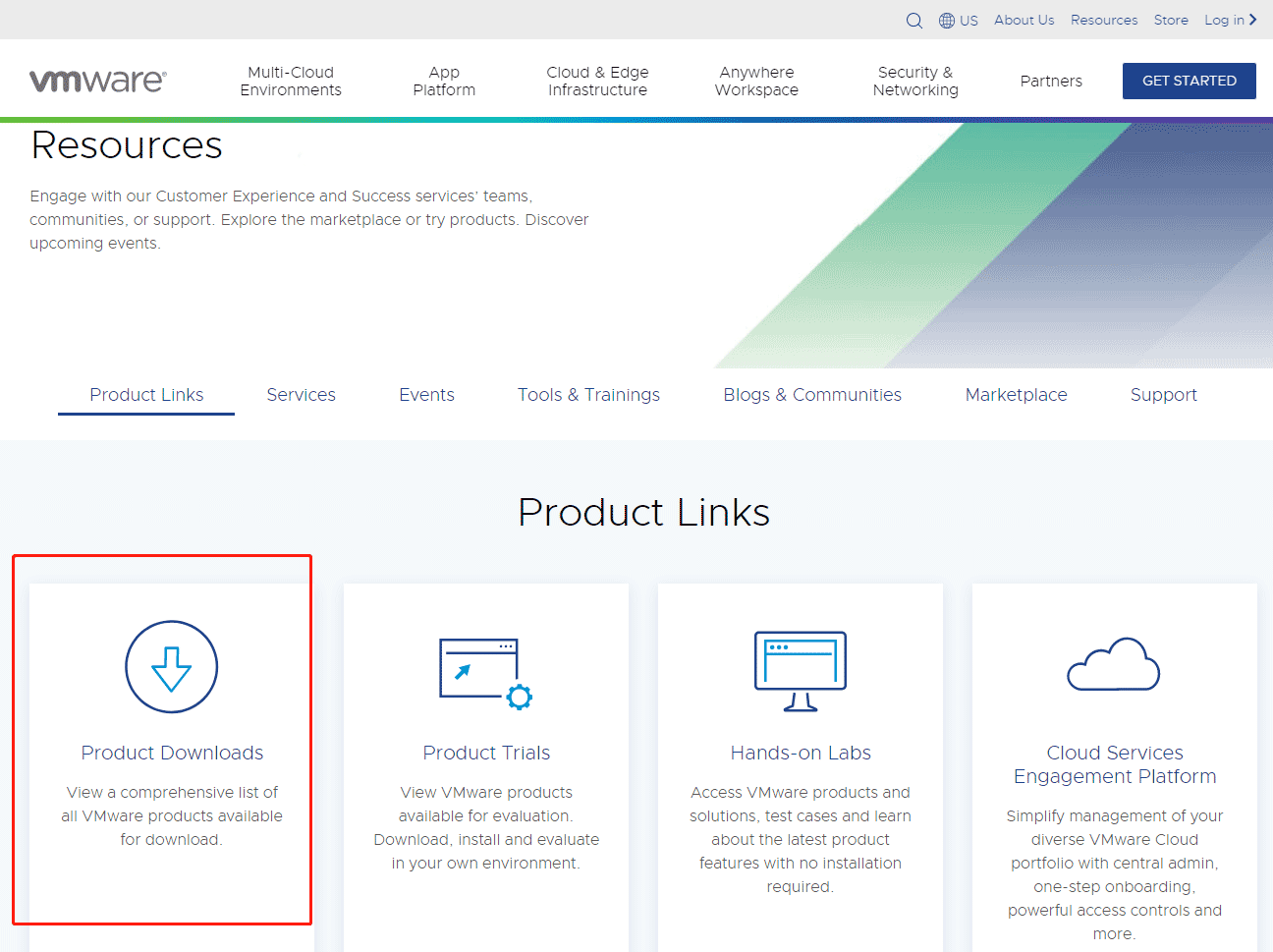Open App Platform menu

tap(444, 81)
